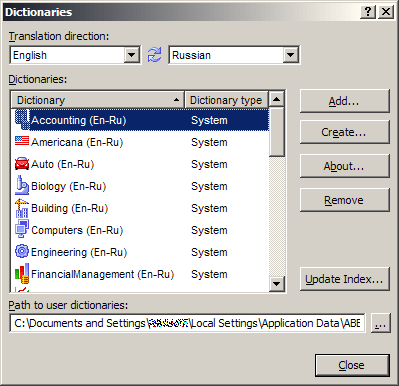The height and width of the screenshot is (386, 399).
Task: Click Update Index... button
Action: (345, 279)
